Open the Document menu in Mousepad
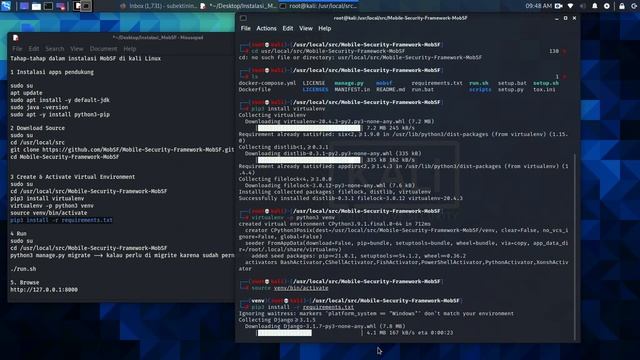The image size is (640, 360). tap(103, 49)
